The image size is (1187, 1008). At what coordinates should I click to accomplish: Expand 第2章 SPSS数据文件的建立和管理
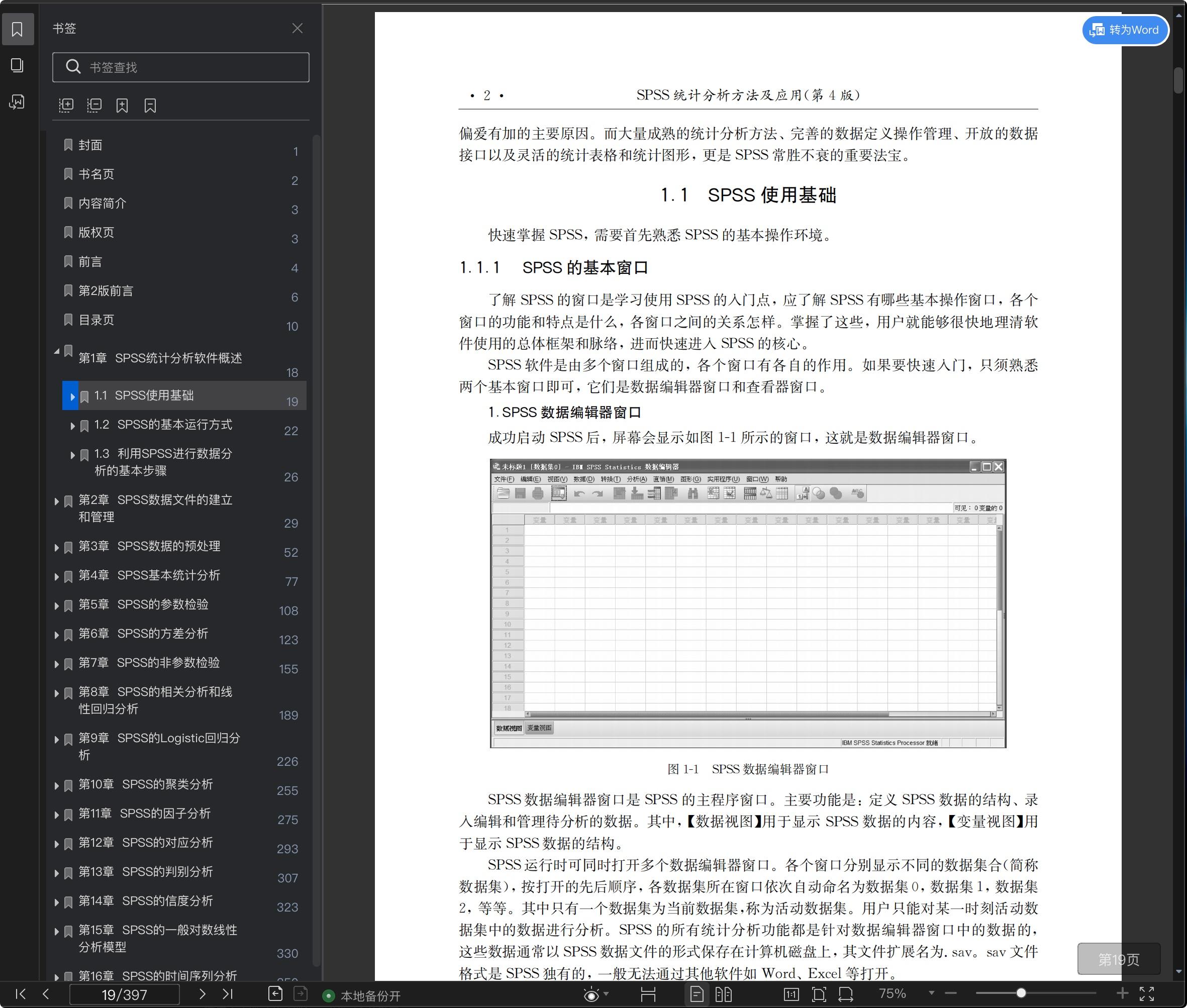point(57,501)
